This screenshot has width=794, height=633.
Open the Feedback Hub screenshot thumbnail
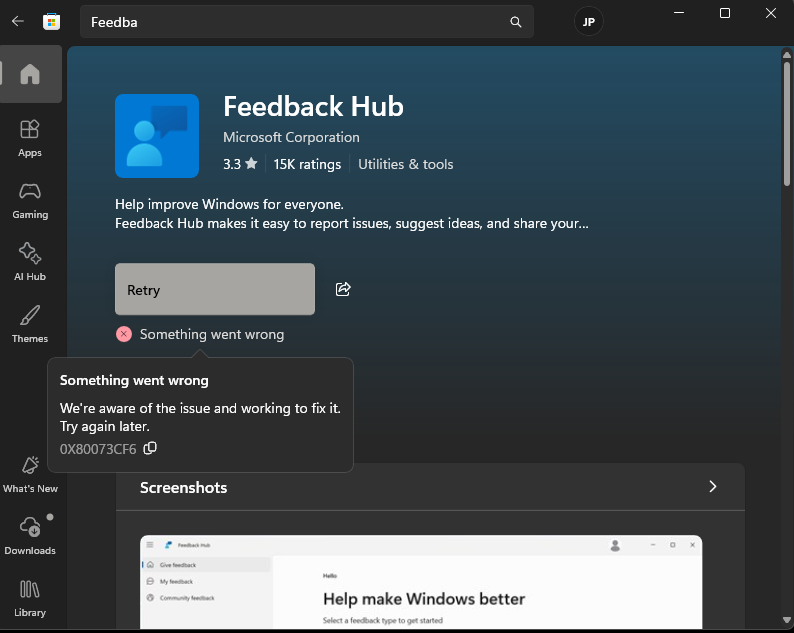click(421, 582)
